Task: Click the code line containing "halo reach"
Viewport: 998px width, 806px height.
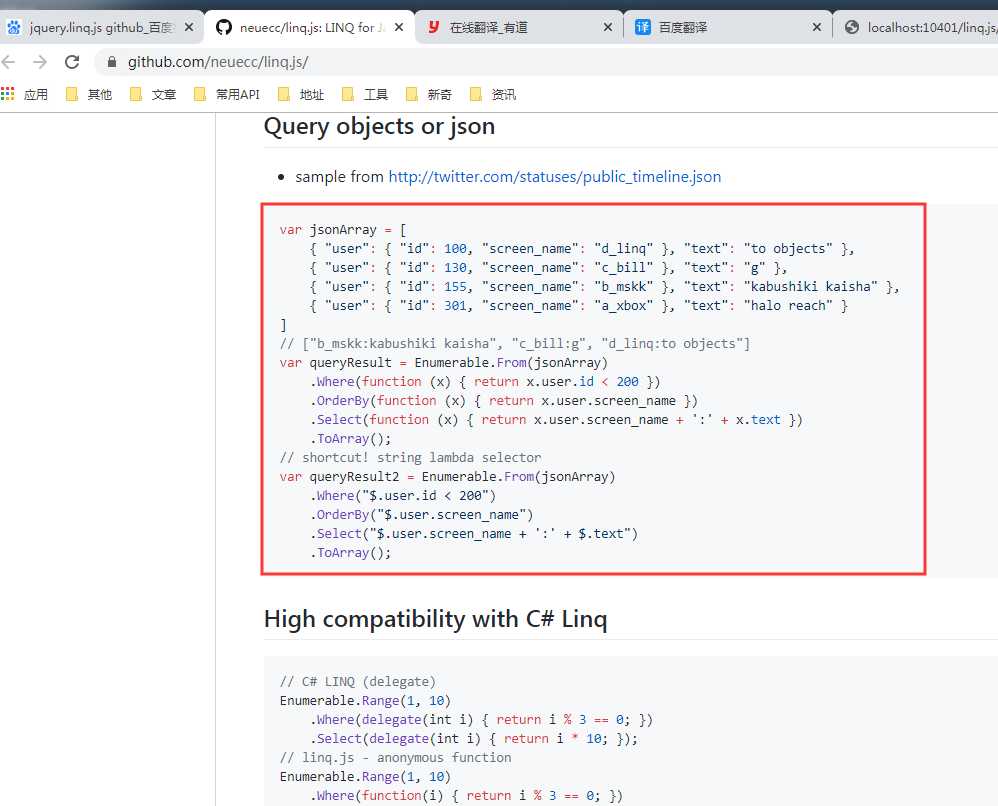Action: click(579, 306)
